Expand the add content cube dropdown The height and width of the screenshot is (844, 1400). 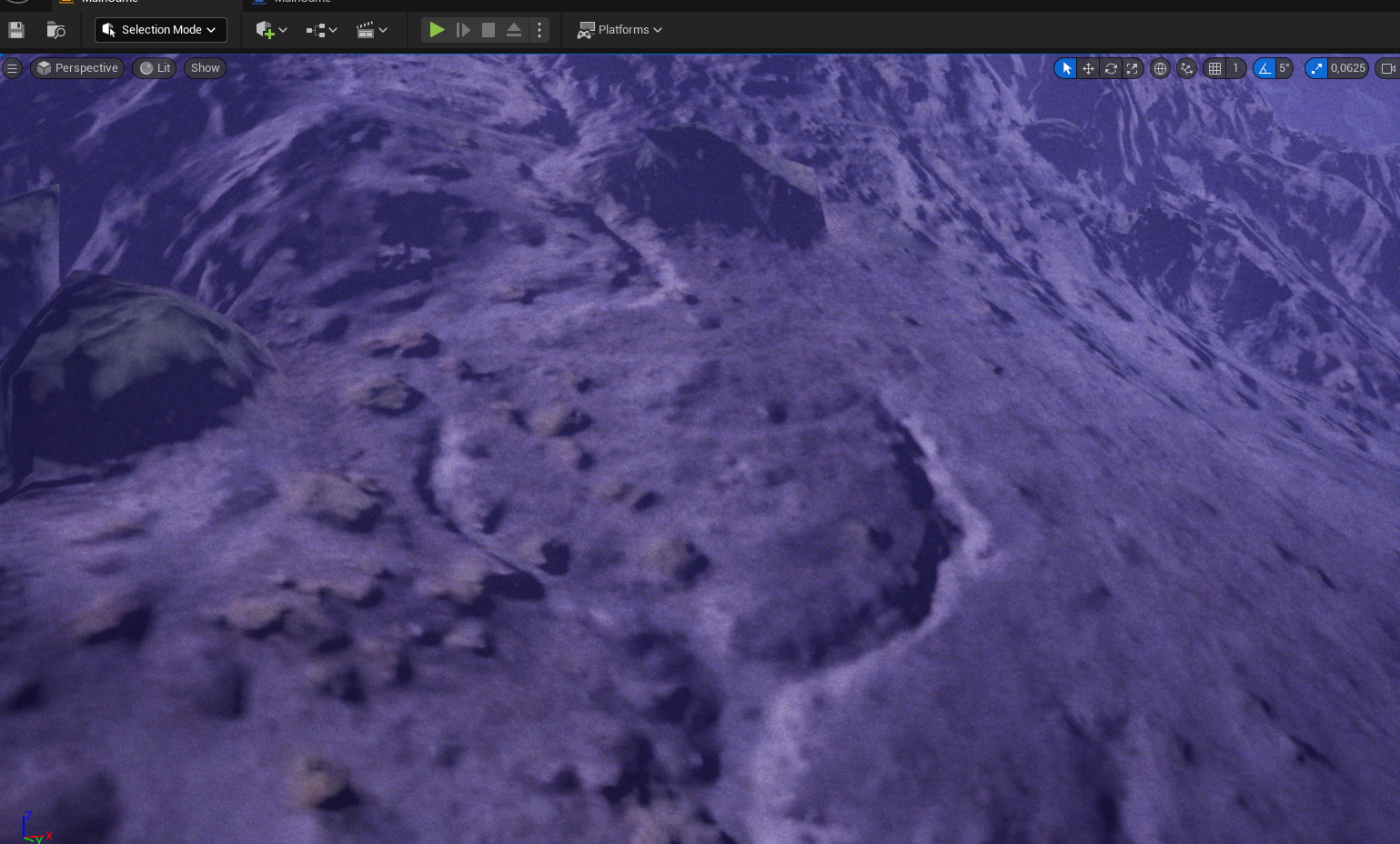coord(271,30)
